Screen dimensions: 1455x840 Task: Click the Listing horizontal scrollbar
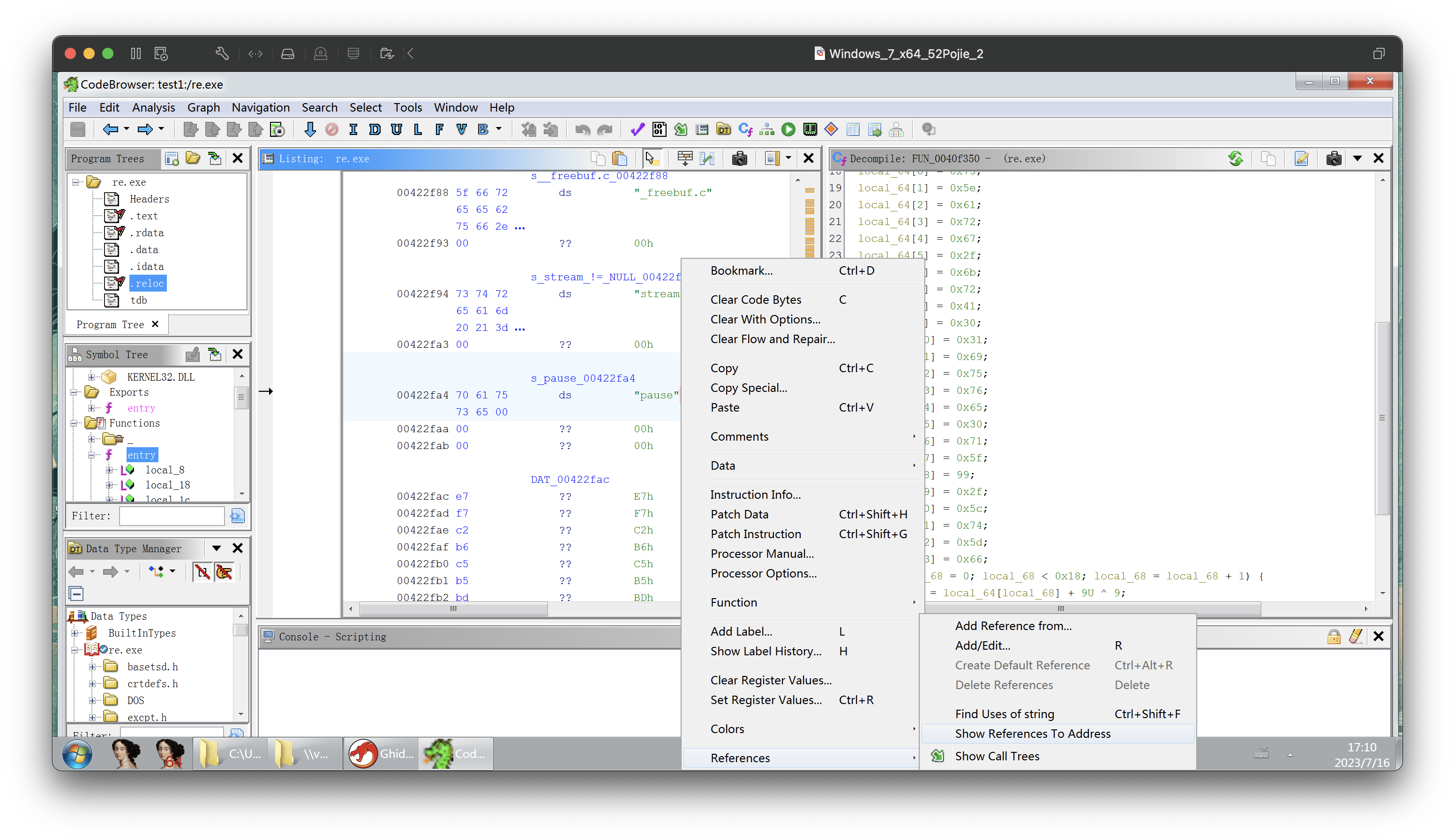coord(453,608)
